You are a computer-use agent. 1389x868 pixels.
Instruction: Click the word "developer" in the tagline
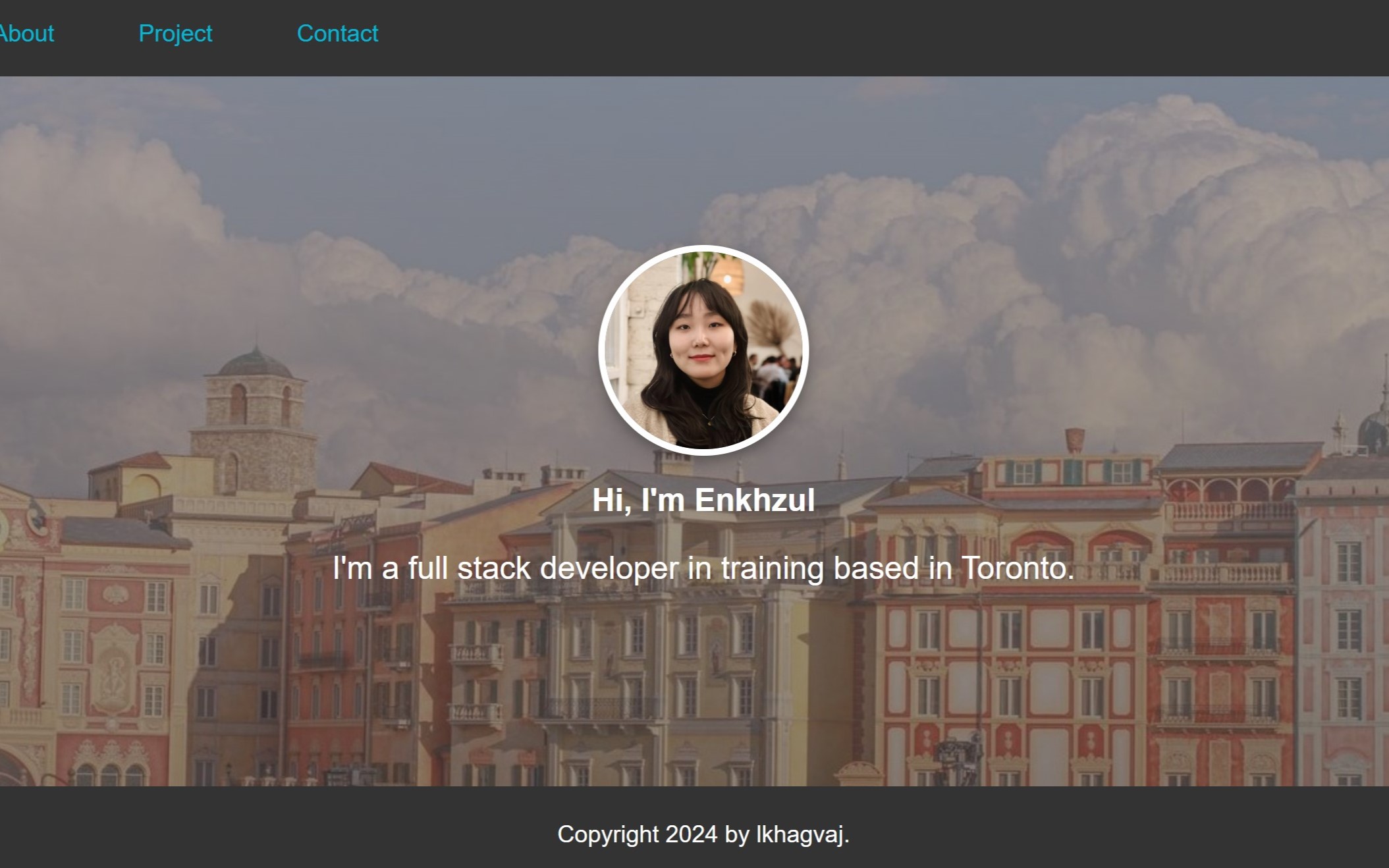pyautogui.click(x=609, y=568)
